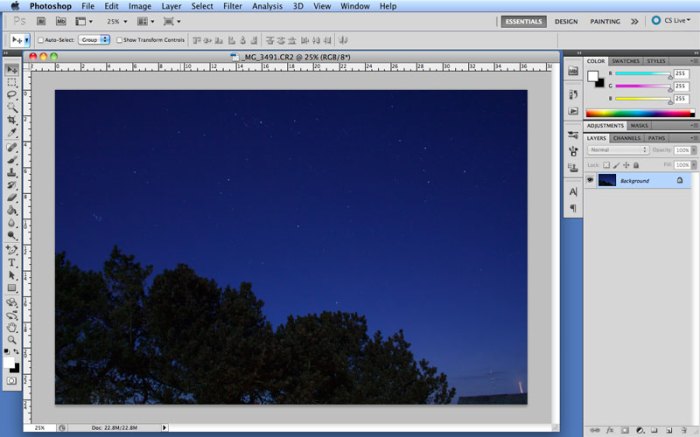Open the Character panel icon
The height and width of the screenshot is (437, 700).
[573, 191]
